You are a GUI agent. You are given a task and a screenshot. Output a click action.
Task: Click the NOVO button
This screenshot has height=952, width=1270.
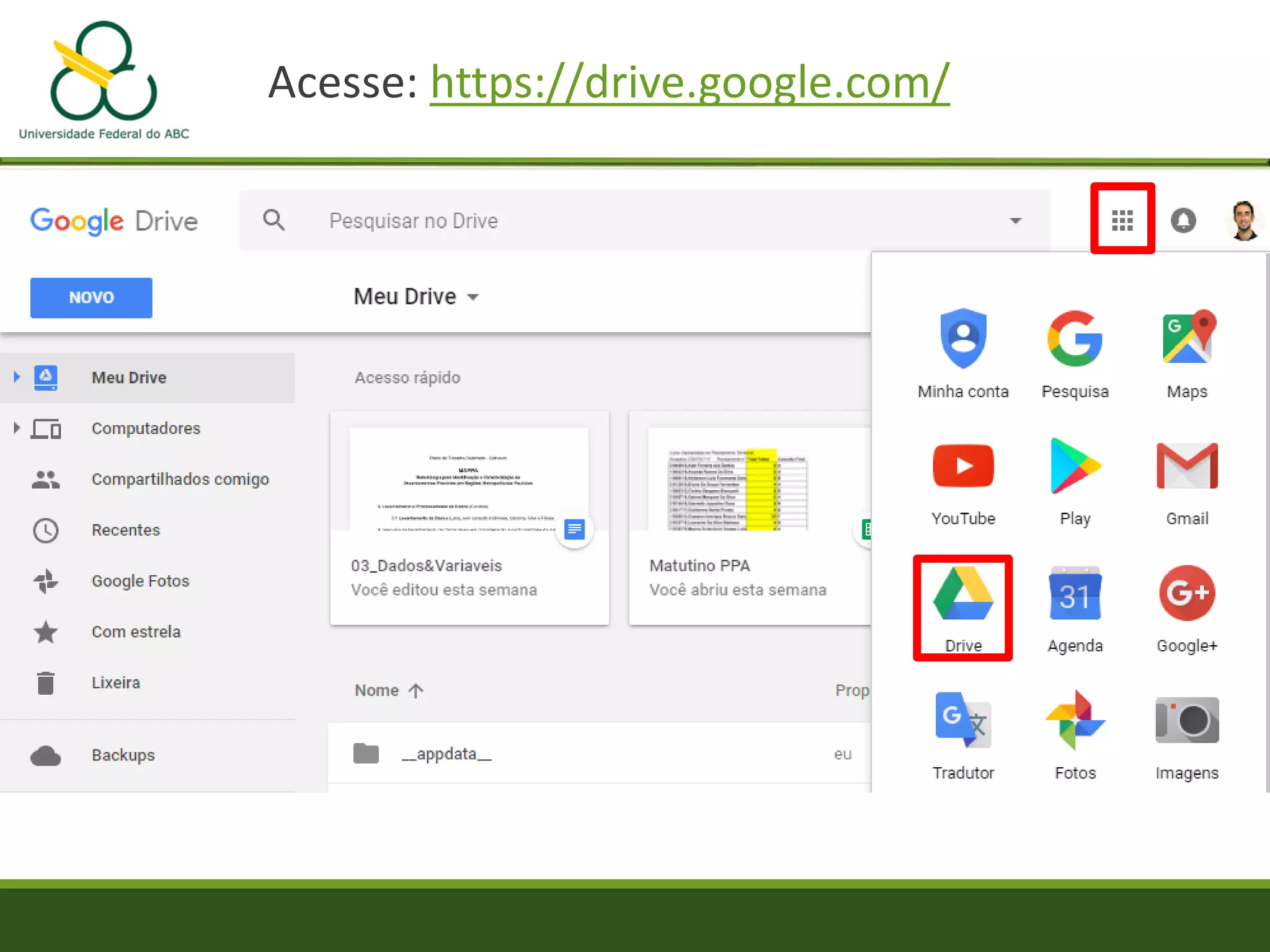coord(91,297)
